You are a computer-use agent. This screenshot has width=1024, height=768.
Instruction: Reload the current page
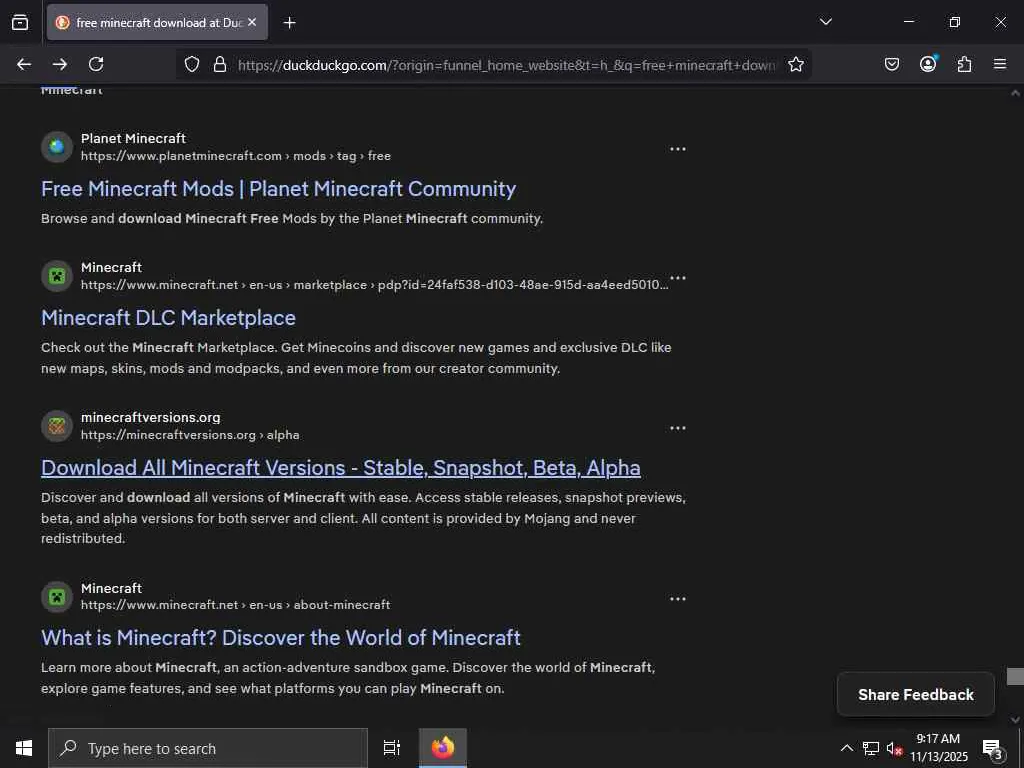[96, 64]
